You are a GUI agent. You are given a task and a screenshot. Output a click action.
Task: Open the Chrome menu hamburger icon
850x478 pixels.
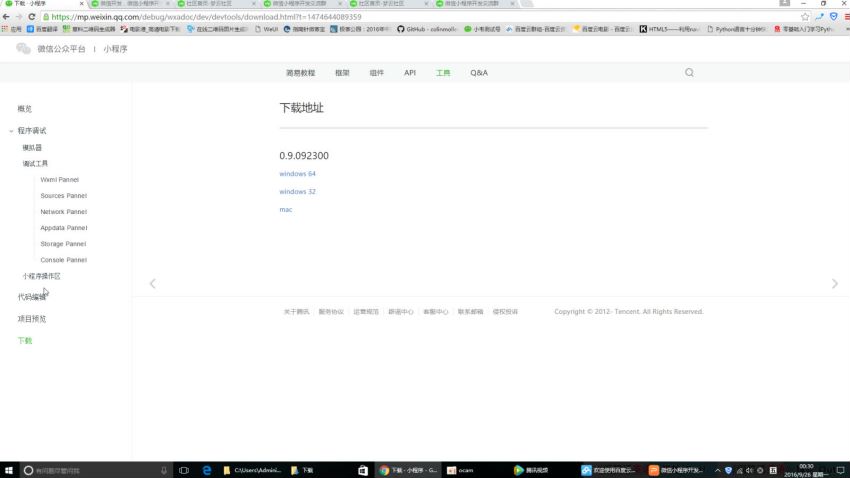point(846,17)
